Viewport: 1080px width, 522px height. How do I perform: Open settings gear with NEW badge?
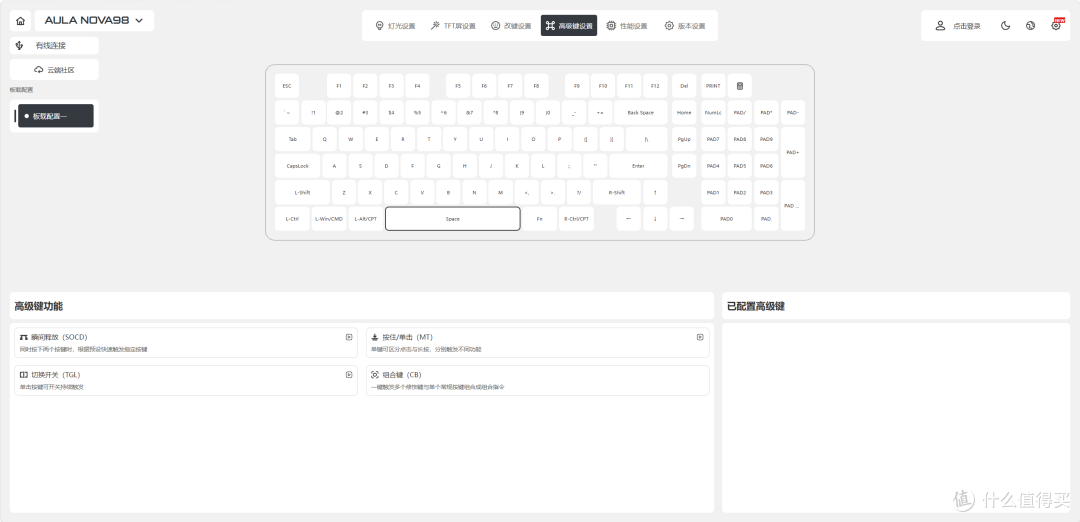click(x=1056, y=25)
